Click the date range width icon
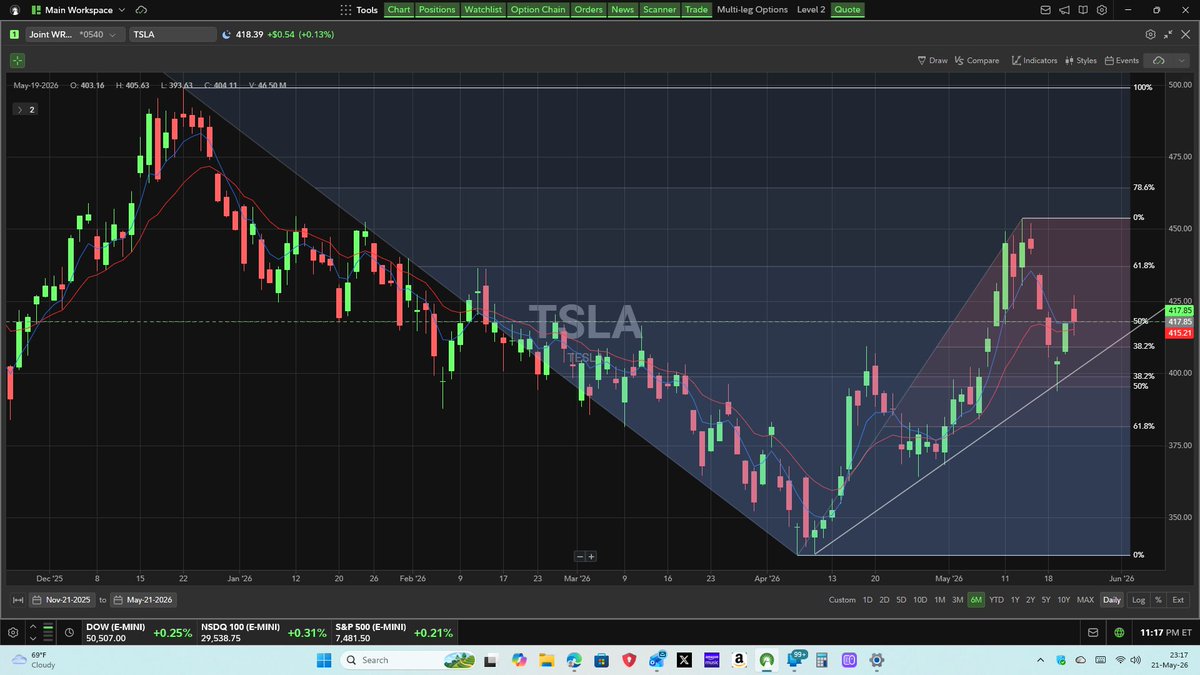Image resolution: width=1200 pixels, height=675 pixels. tap(18, 600)
